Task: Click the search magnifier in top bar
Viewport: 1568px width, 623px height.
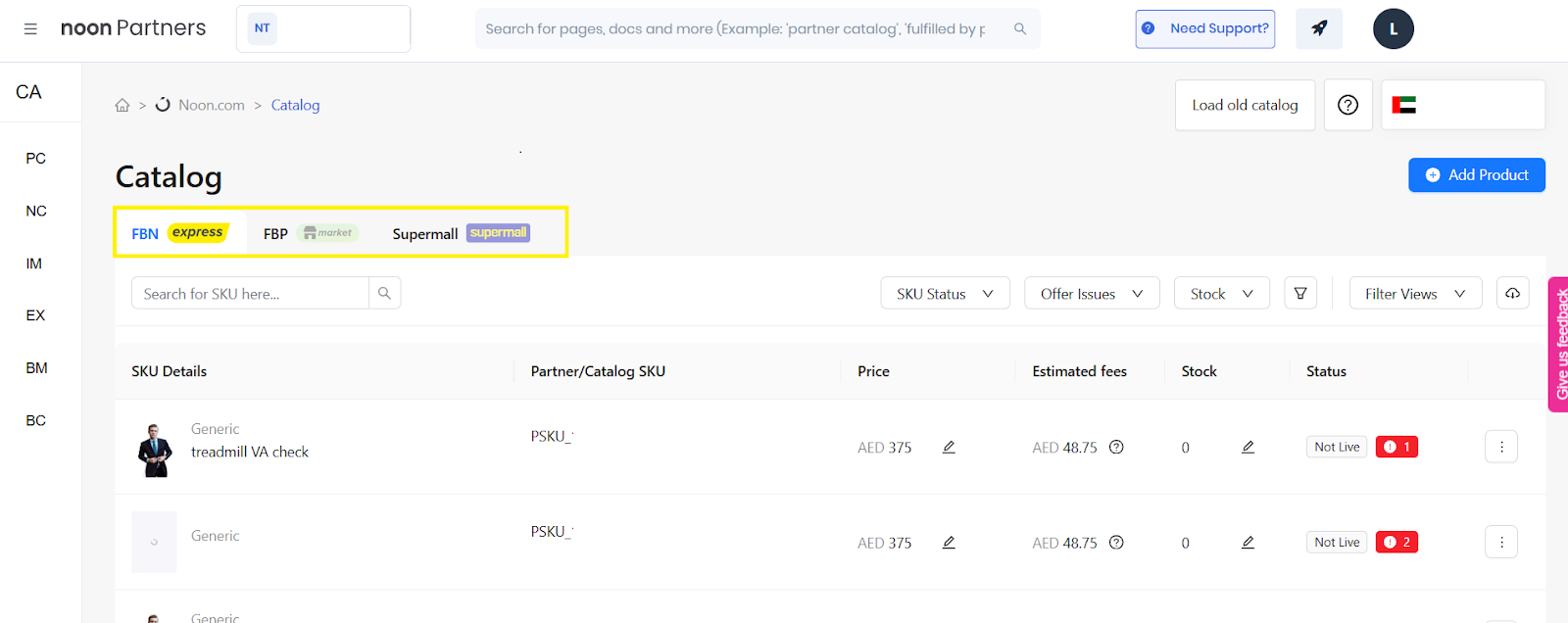Action: 1020,29
